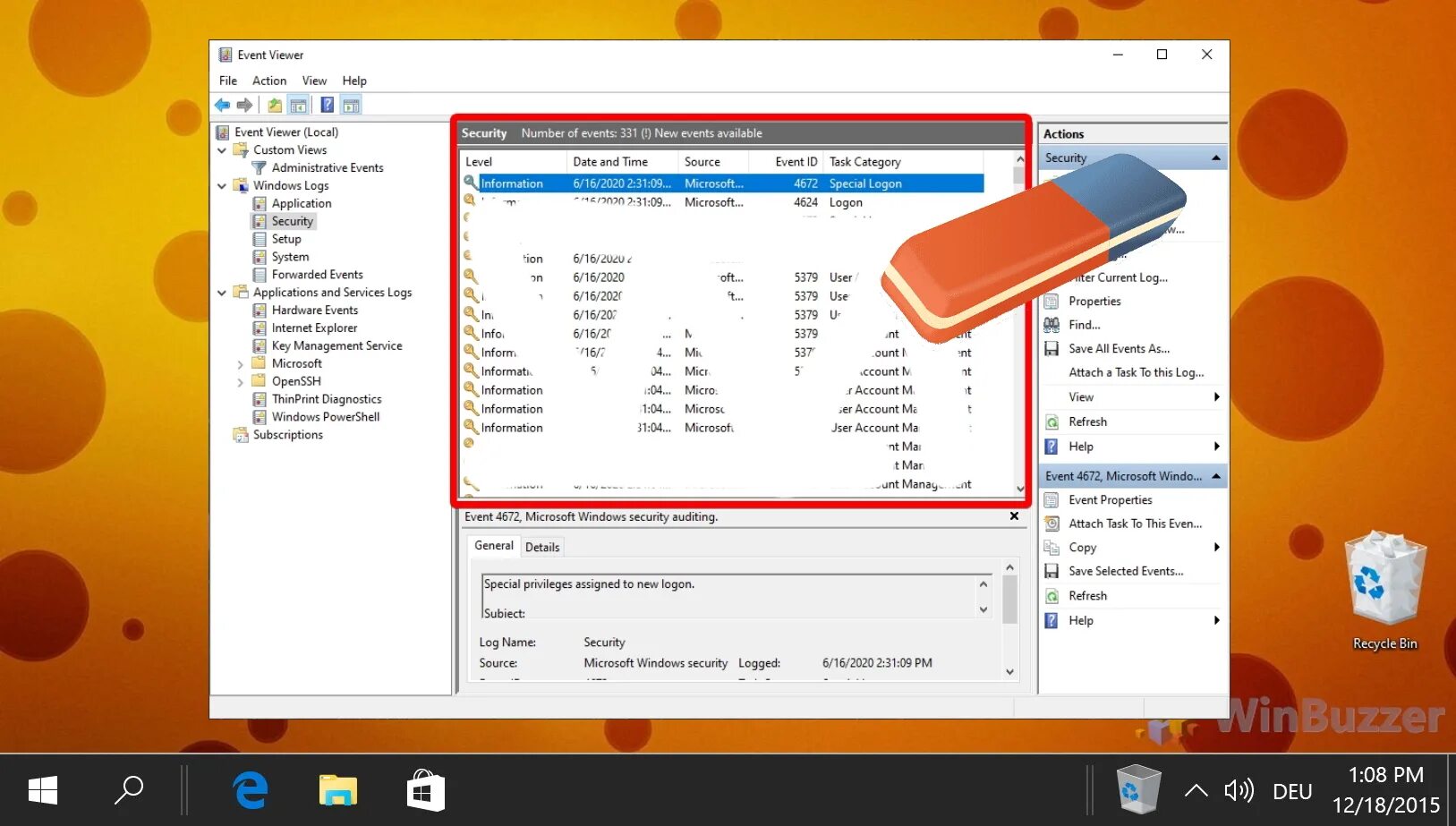Show hidden icons in system tray
Viewport: 1456px width, 826px height.
[1196, 790]
